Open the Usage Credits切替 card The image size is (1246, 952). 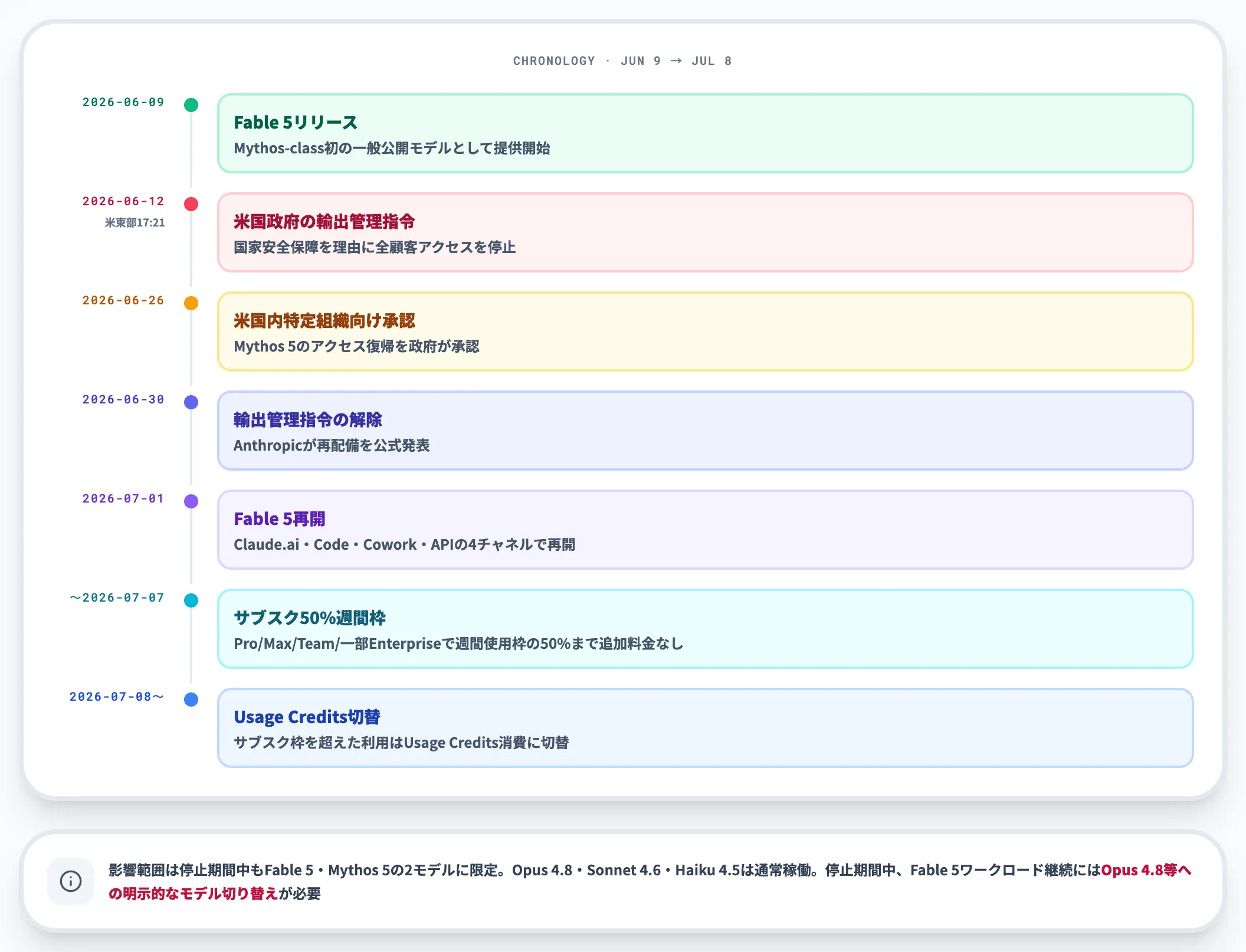click(x=706, y=728)
